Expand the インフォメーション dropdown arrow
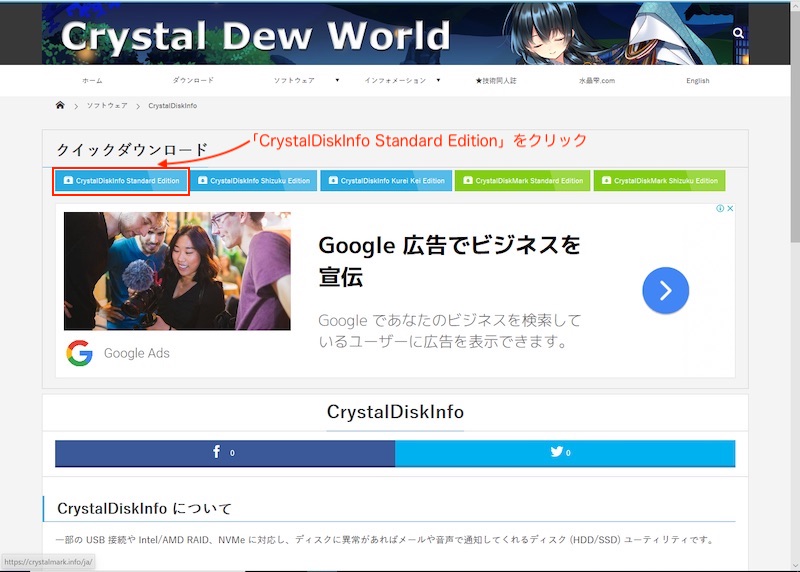 tap(438, 80)
